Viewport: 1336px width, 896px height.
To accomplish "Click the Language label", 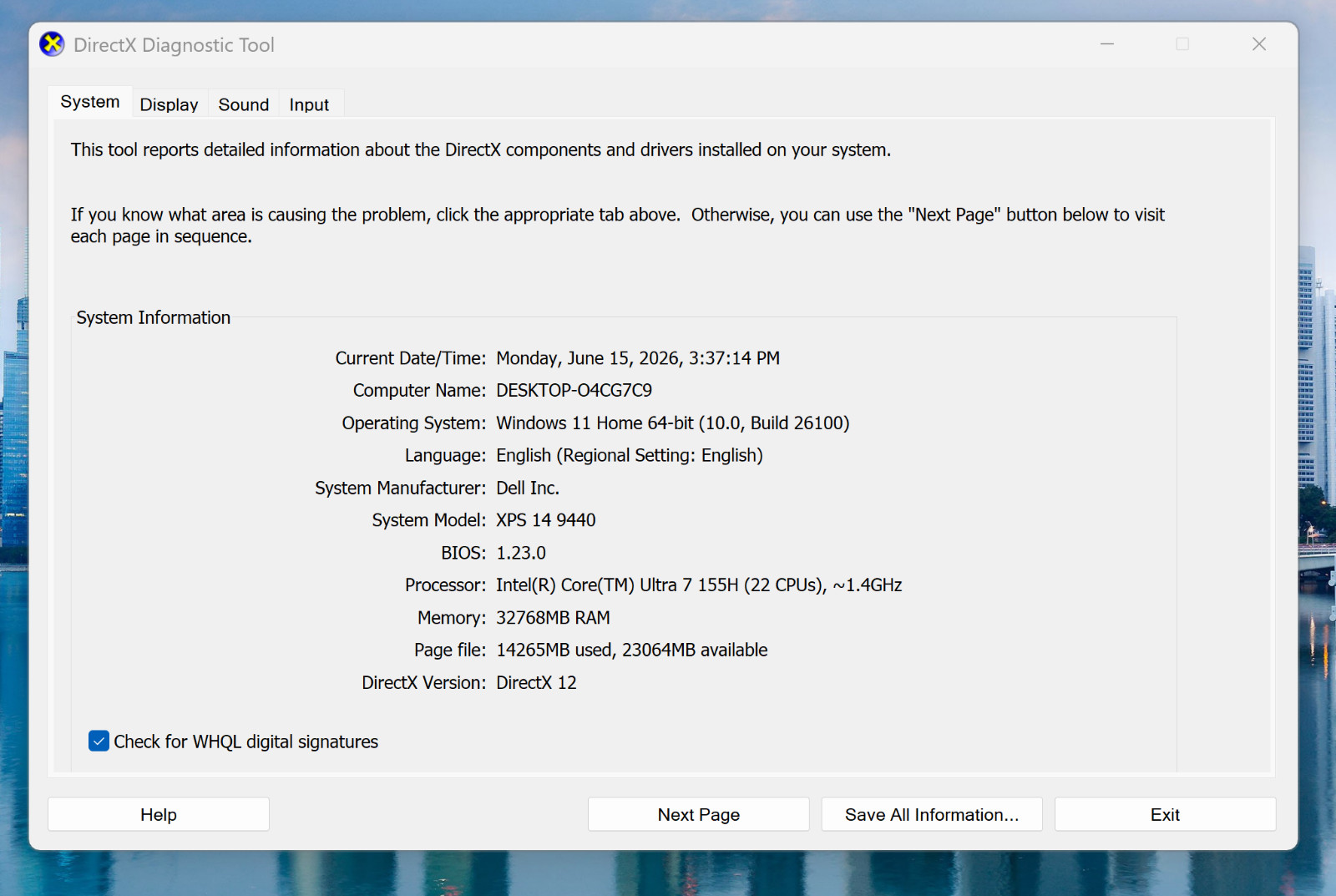I will (x=446, y=455).
